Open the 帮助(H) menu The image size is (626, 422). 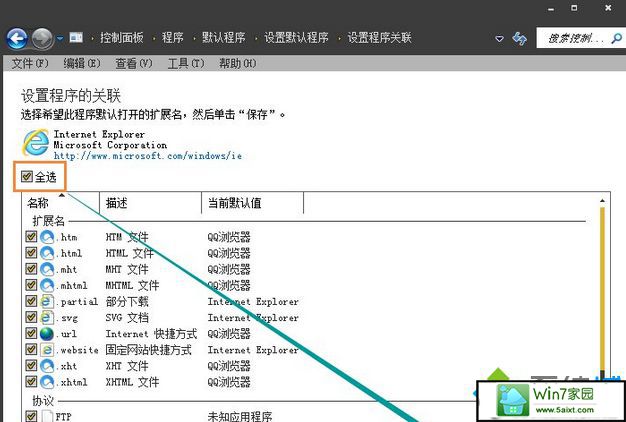tap(238, 63)
